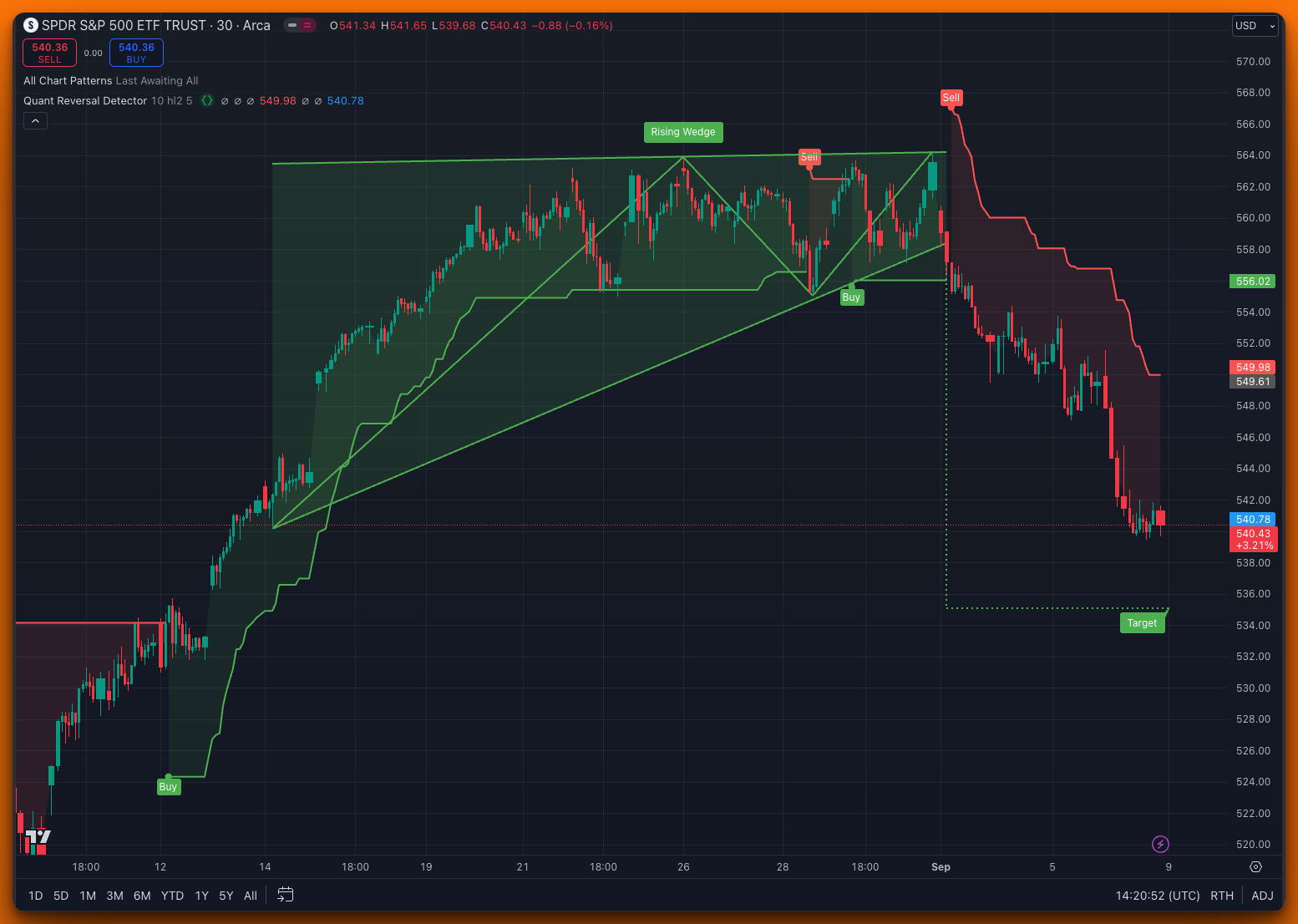Toggle the market status pill indicator
This screenshot has width=1298, height=924.
tap(300, 25)
